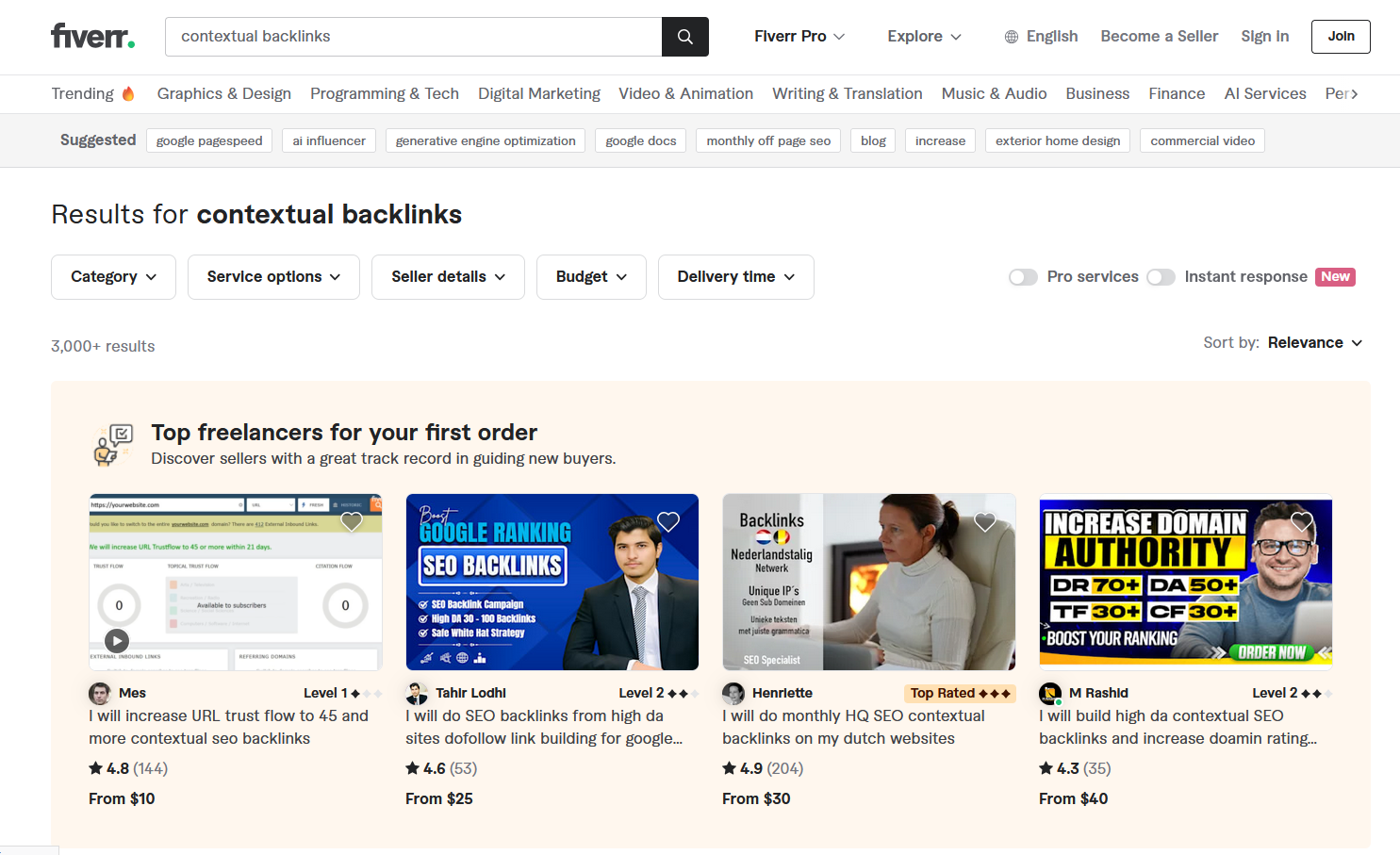1400x855 pixels.
Task: Turn on the Instant response toggle
Action: 1161,277
